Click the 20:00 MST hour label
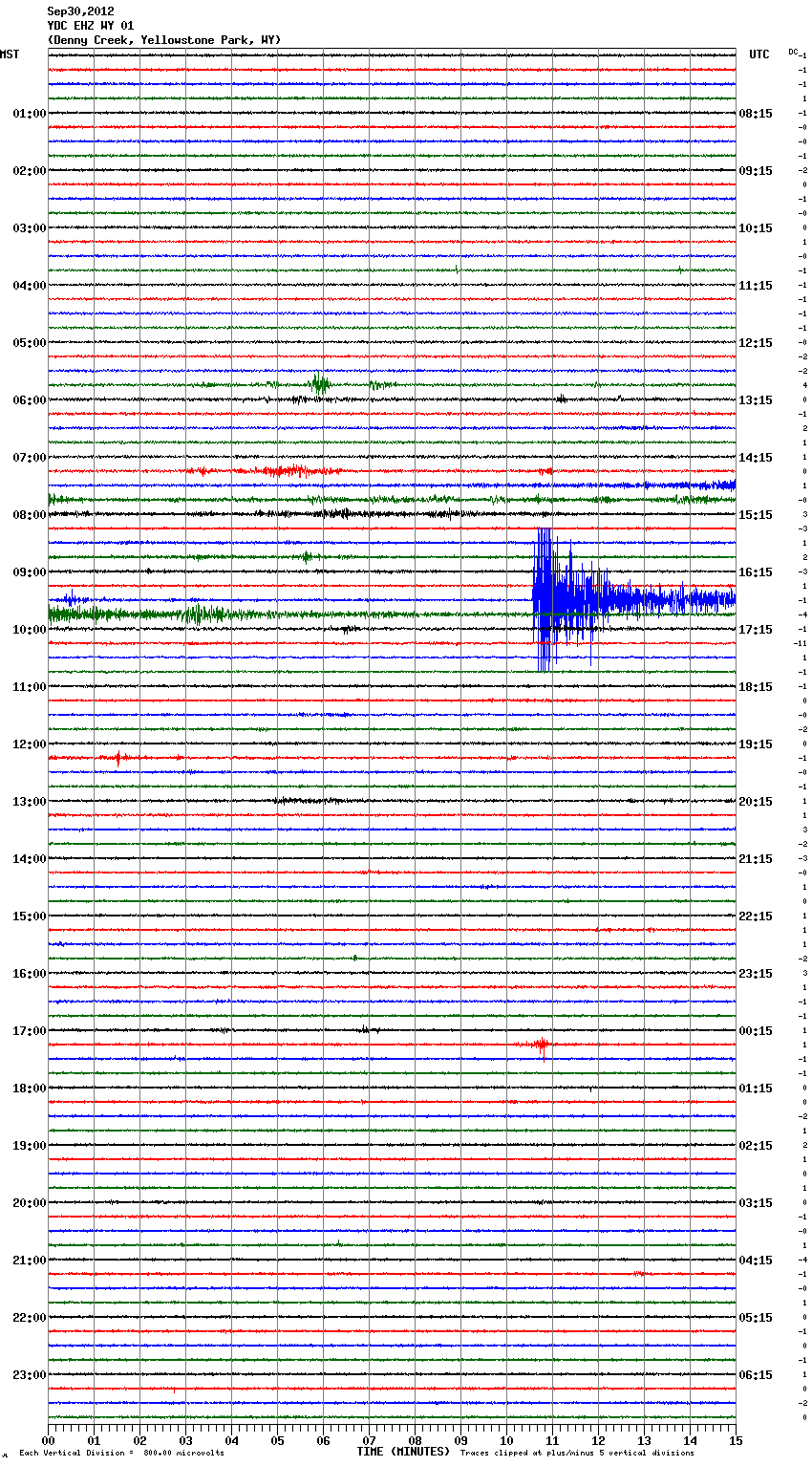The width and height of the screenshot is (812, 1466). pyautogui.click(x=30, y=1203)
